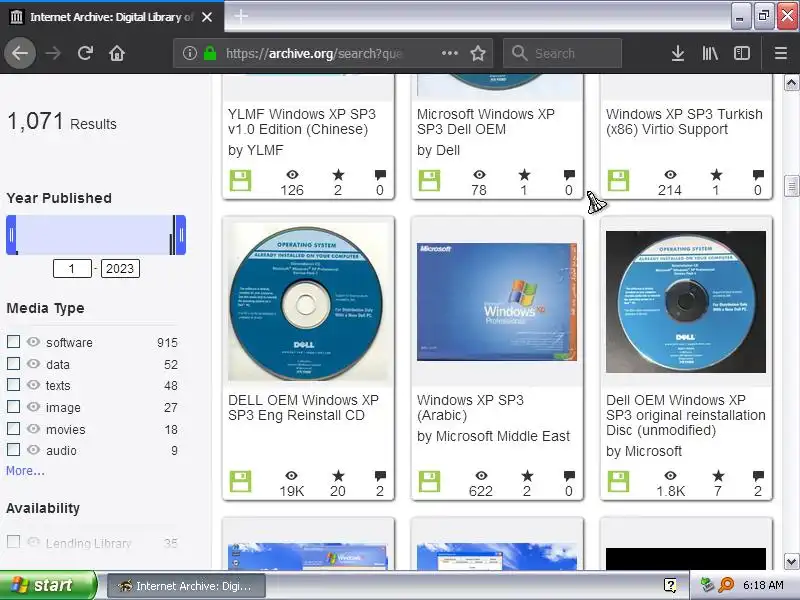Toggle the eye icon beside texts

click(33, 385)
